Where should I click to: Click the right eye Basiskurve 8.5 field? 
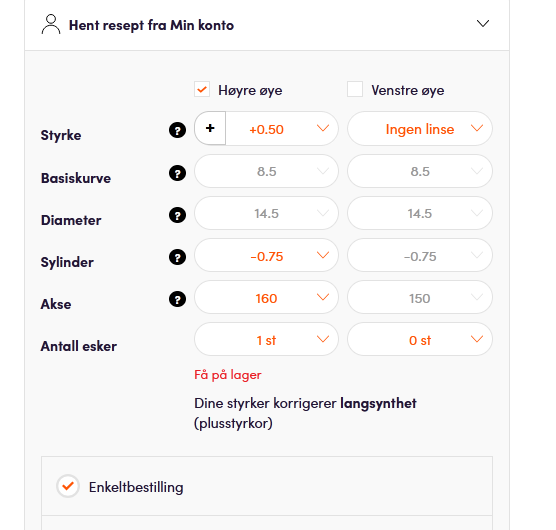(x=266, y=171)
